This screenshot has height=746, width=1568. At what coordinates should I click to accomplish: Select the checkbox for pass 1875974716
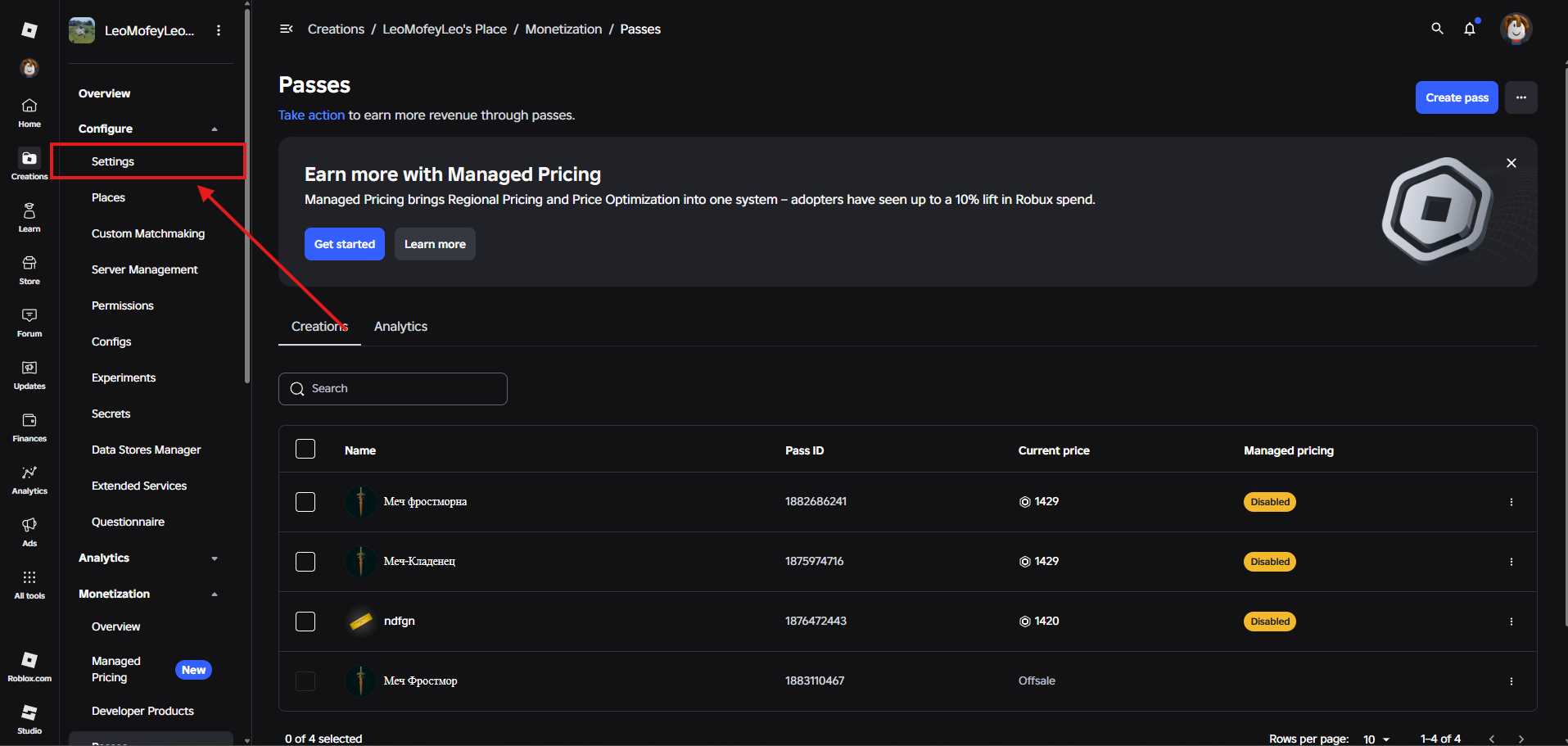(305, 562)
